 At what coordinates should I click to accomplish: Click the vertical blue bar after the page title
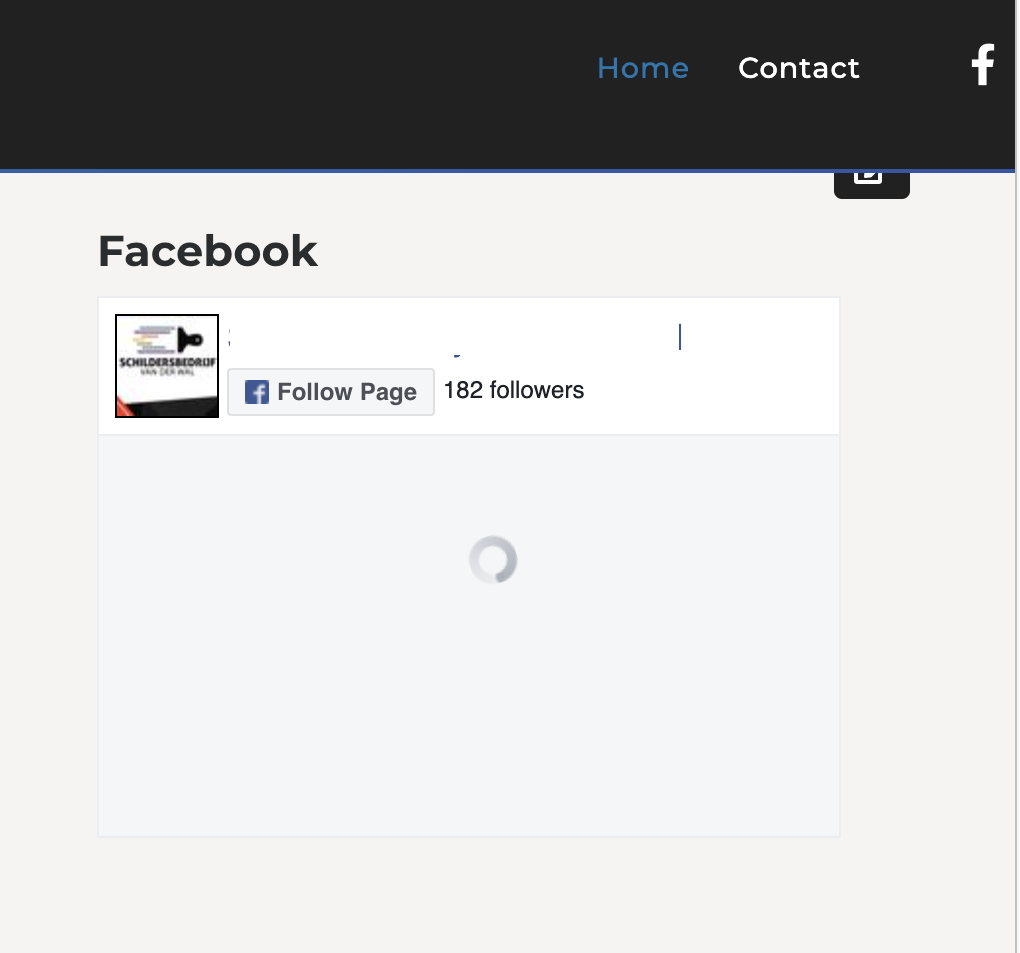[680, 338]
